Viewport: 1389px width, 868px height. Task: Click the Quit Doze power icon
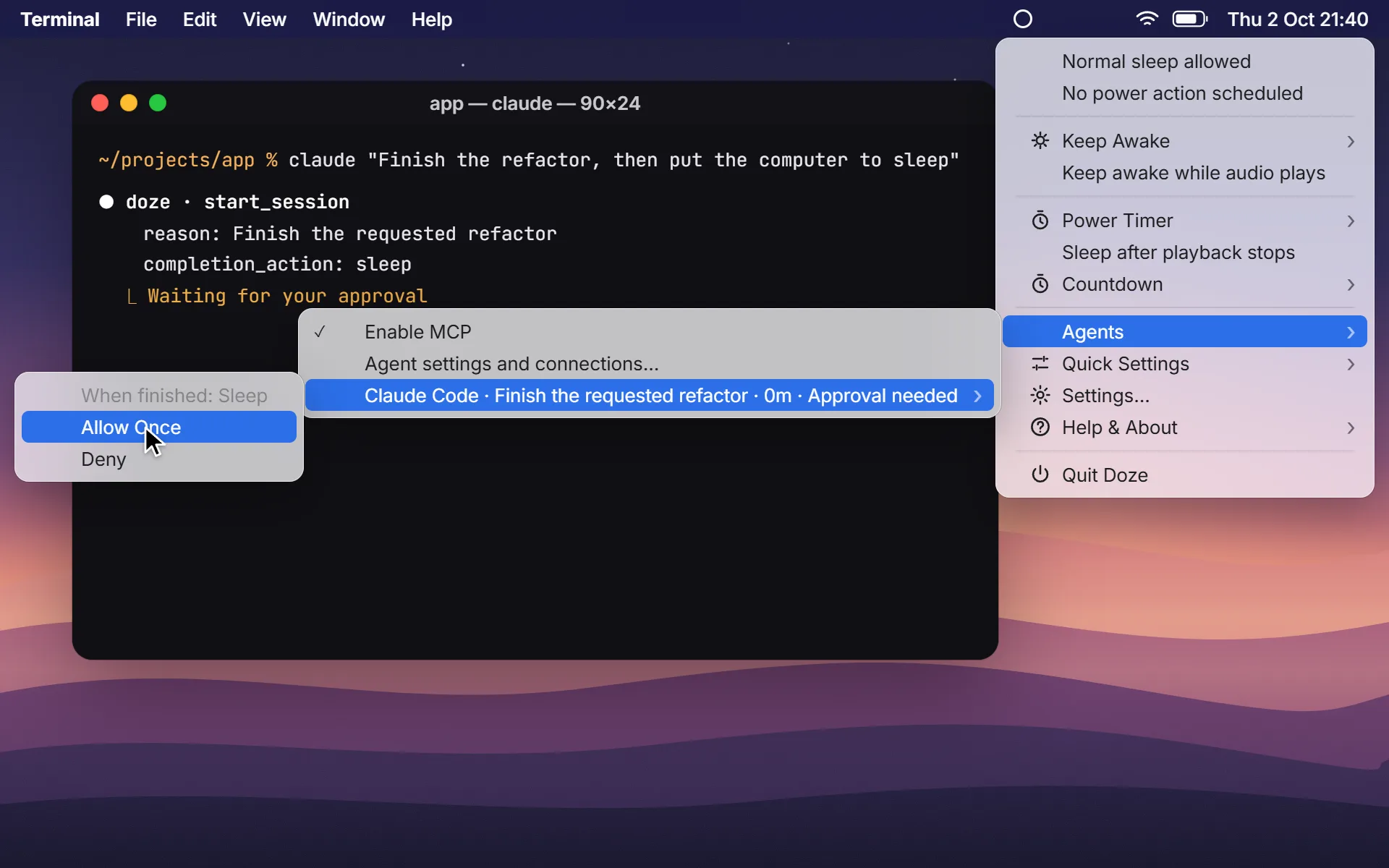[1040, 475]
